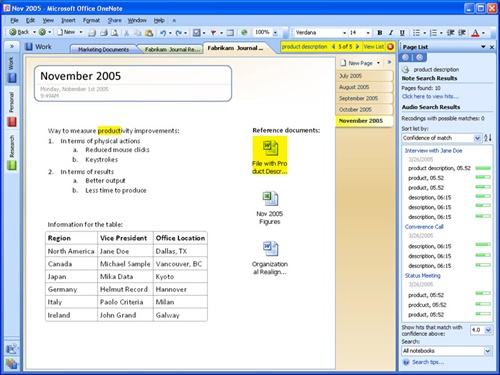The width and height of the screenshot is (500, 375).
Task: Apply bulleted list formatting
Action: pyautogui.click(x=416, y=33)
